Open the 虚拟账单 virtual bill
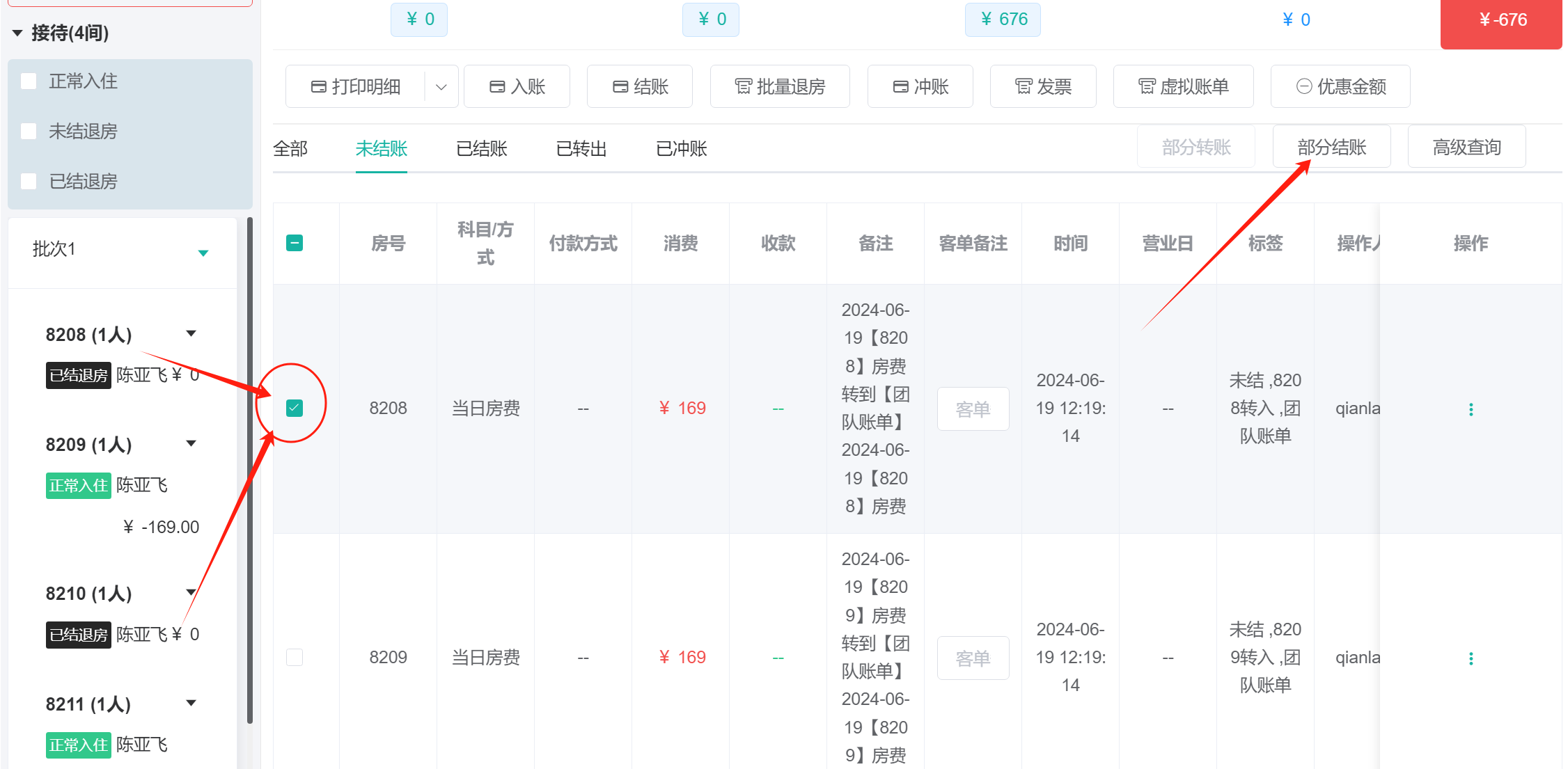 click(1184, 86)
